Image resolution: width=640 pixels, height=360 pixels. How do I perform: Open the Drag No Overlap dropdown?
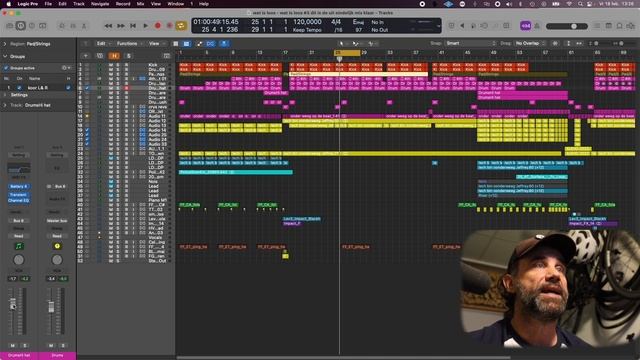531,43
